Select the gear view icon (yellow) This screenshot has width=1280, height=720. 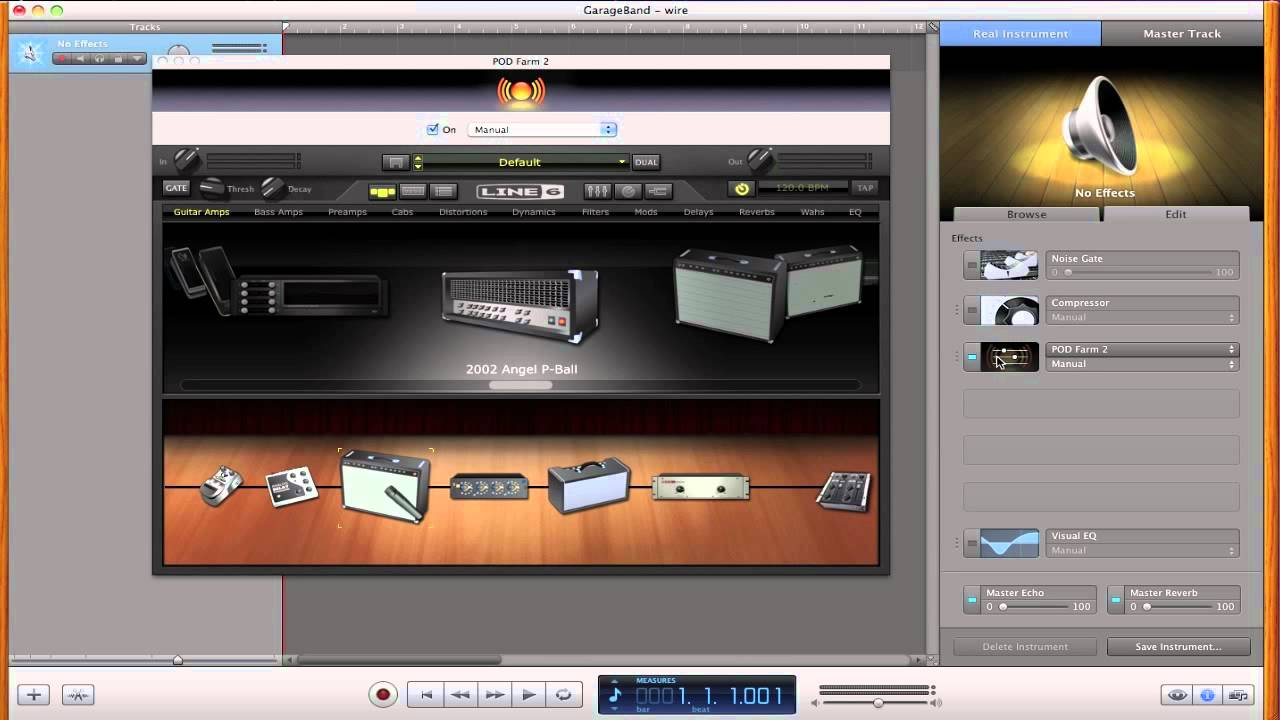click(383, 191)
